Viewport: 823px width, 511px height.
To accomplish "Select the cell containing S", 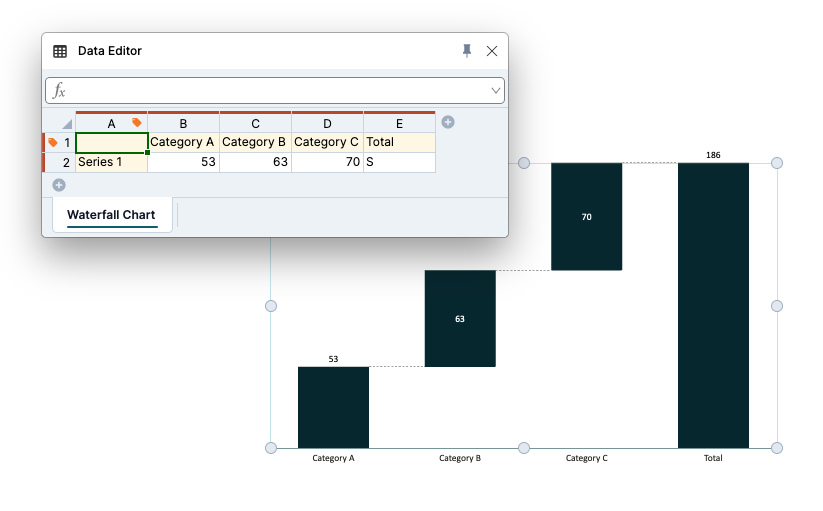I will pyautogui.click(x=399, y=163).
